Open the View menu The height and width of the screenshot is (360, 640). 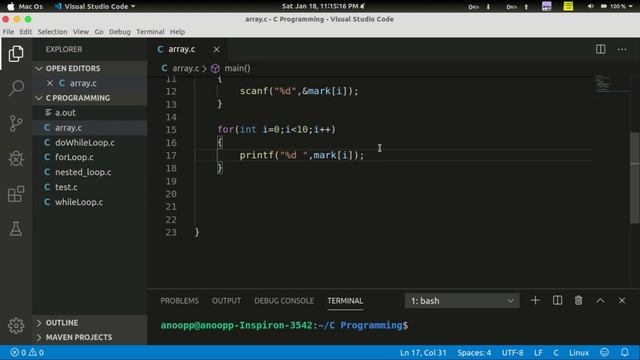[x=81, y=31]
